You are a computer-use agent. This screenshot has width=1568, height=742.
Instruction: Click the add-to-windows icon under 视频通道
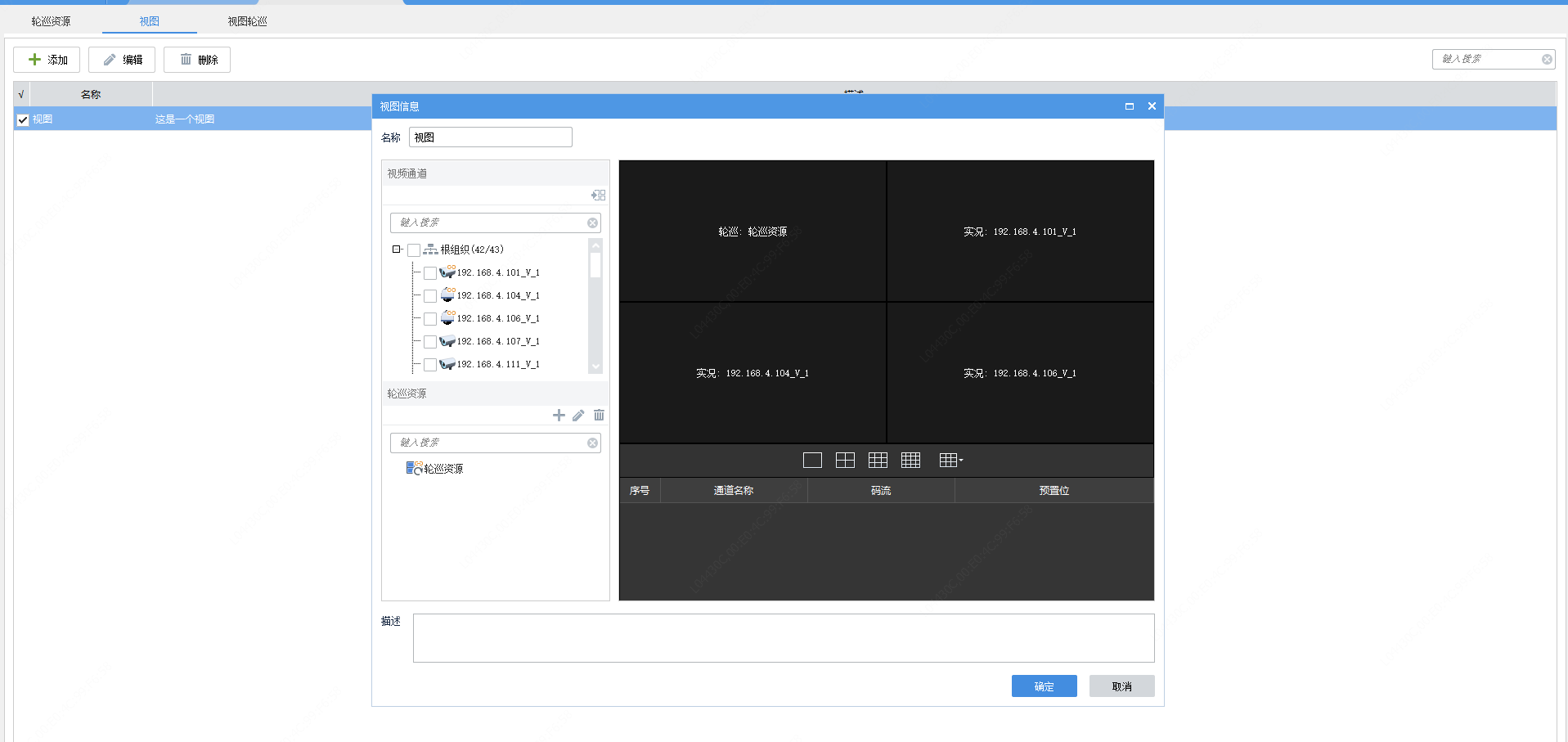pyautogui.click(x=599, y=195)
